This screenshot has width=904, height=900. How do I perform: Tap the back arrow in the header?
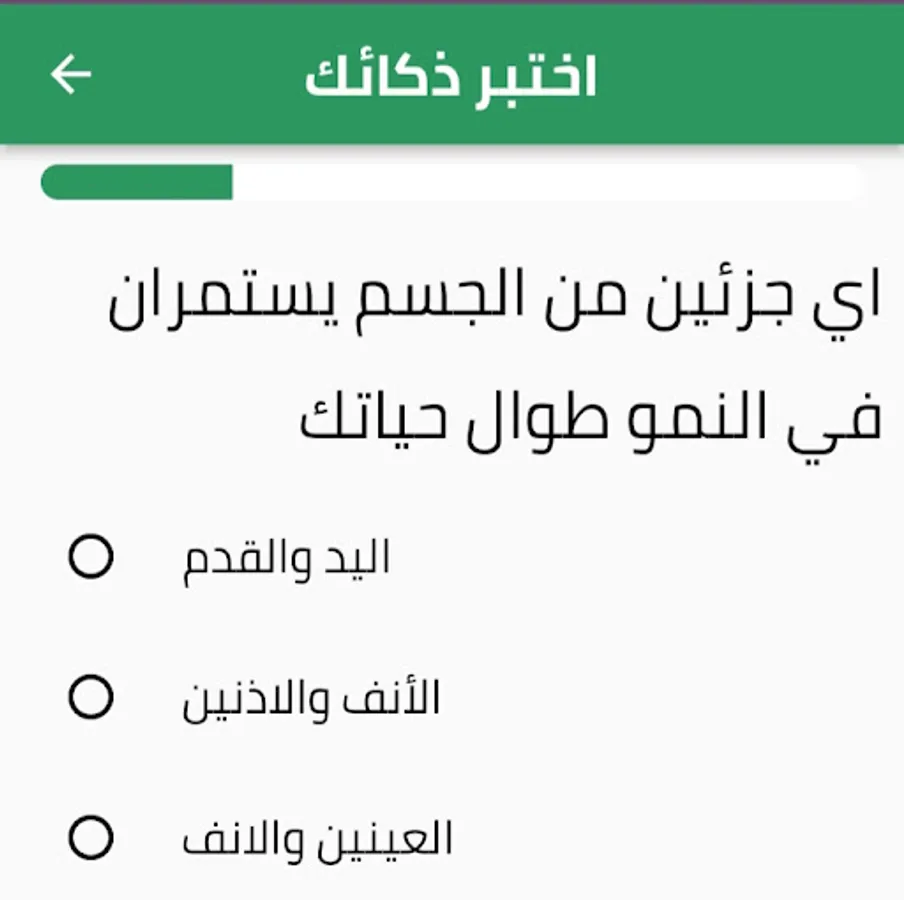71,75
